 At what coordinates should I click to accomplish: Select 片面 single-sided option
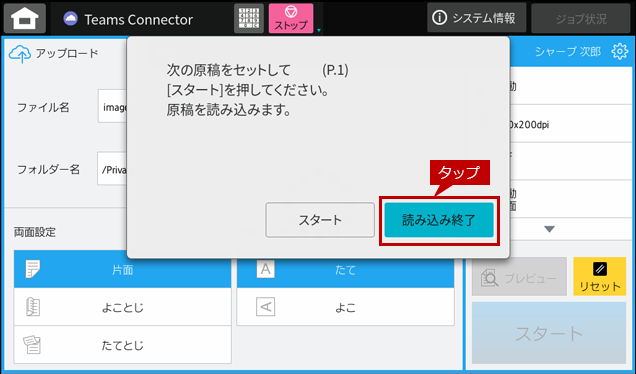[122, 269]
